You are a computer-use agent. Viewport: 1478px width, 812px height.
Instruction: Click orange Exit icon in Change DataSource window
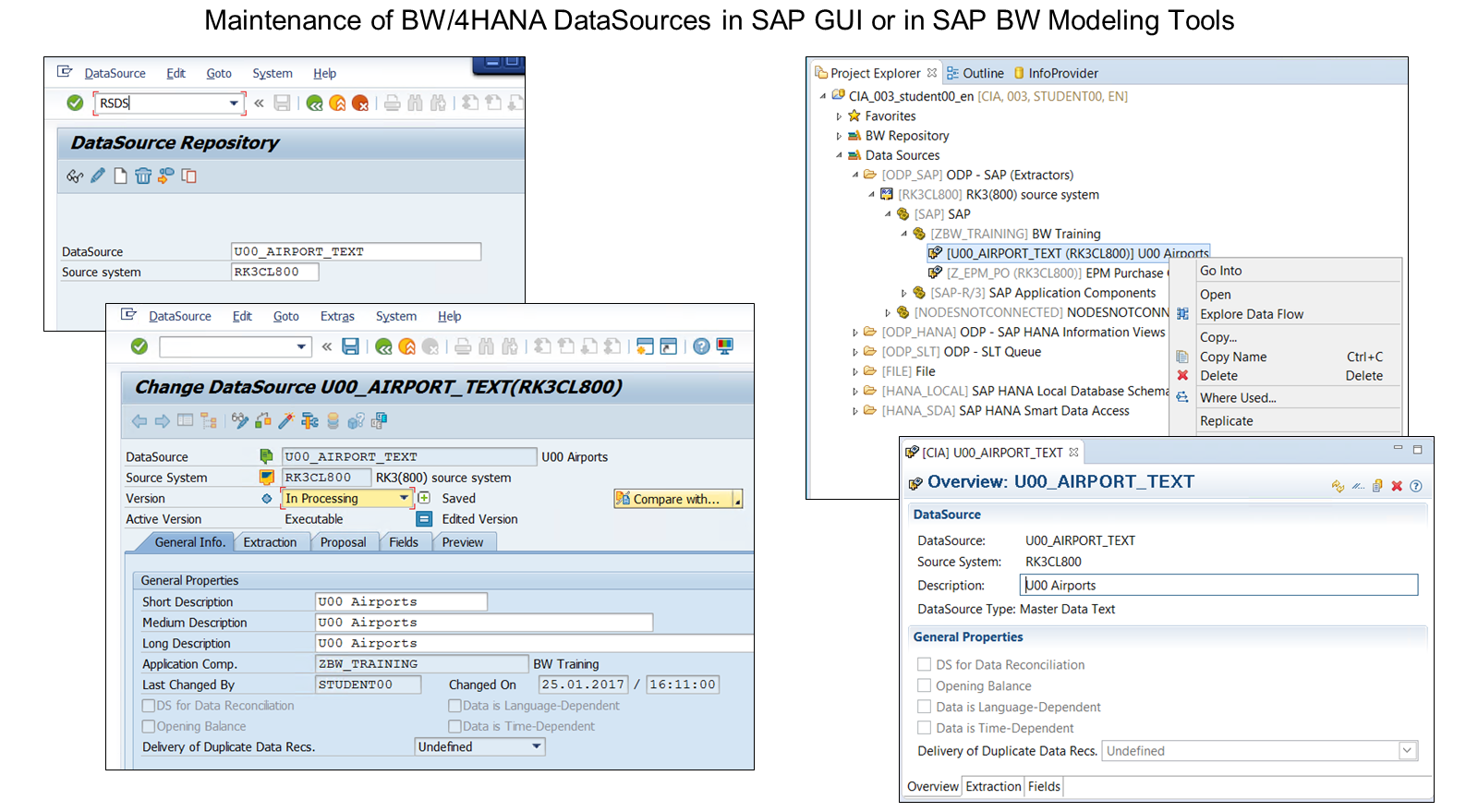point(406,346)
